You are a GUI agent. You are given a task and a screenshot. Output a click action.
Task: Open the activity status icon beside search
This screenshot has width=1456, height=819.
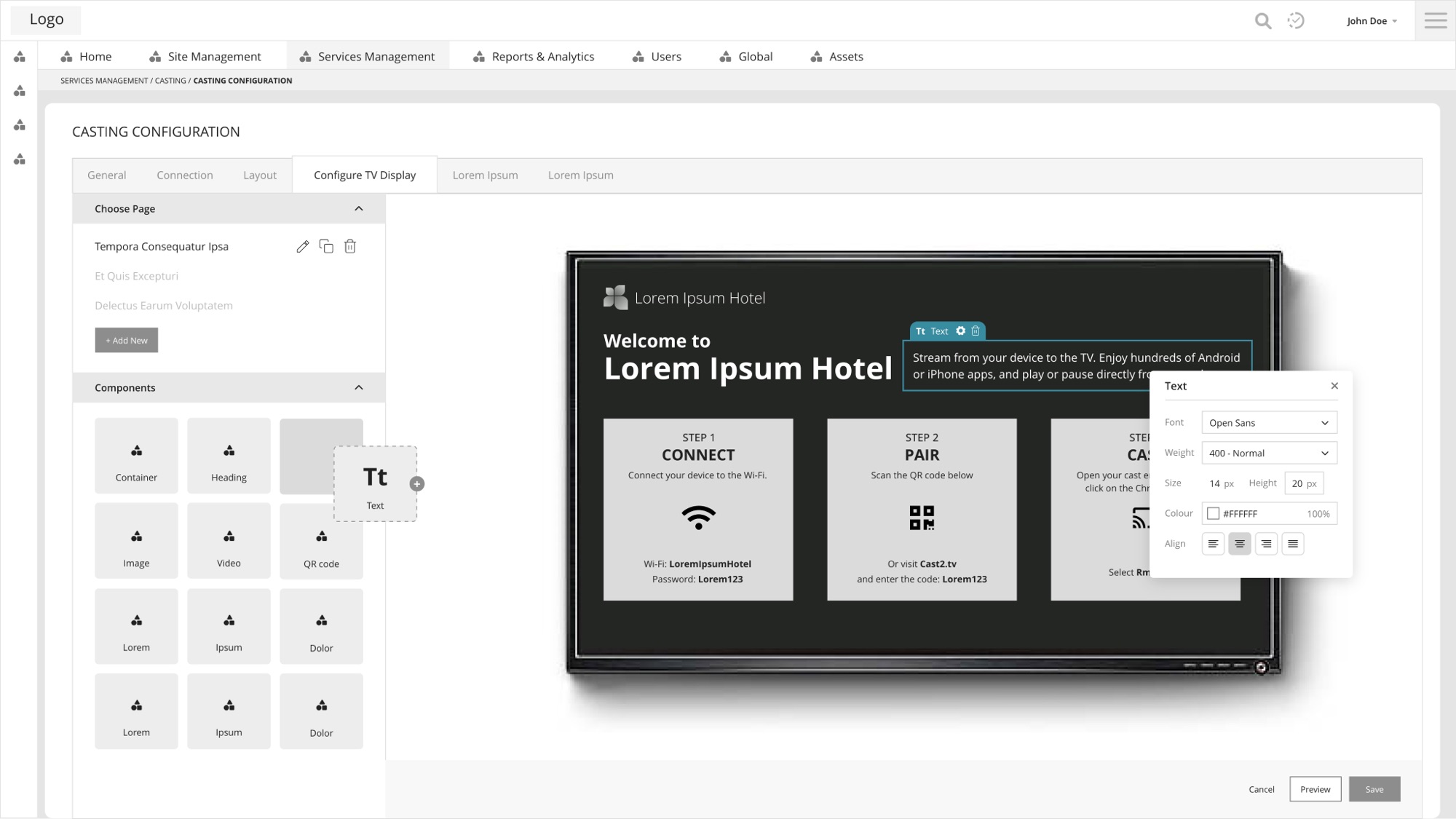click(x=1296, y=21)
